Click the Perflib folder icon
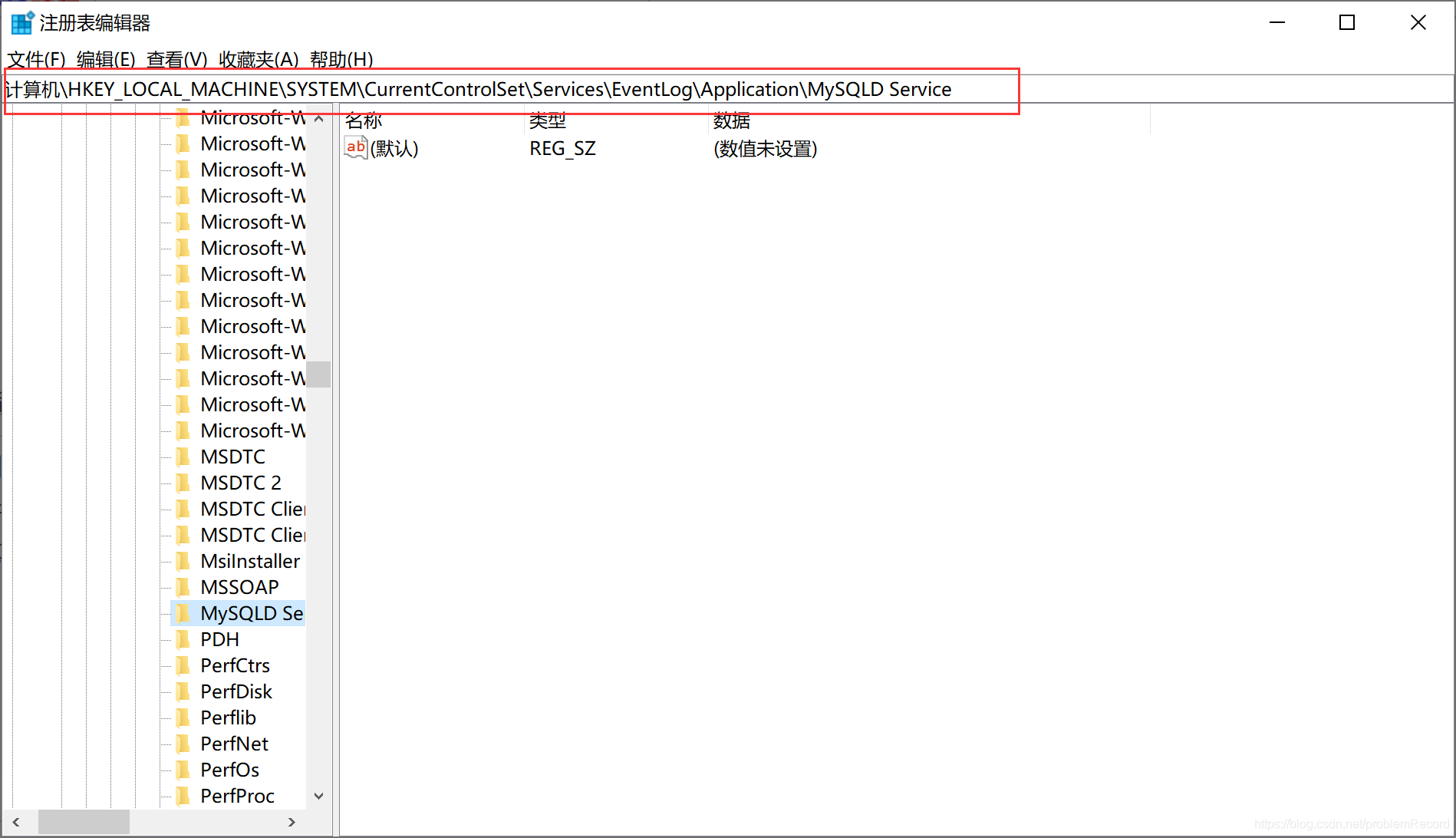This screenshot has width=1456, height=838. pyautogui.click(x=183, y=718)
